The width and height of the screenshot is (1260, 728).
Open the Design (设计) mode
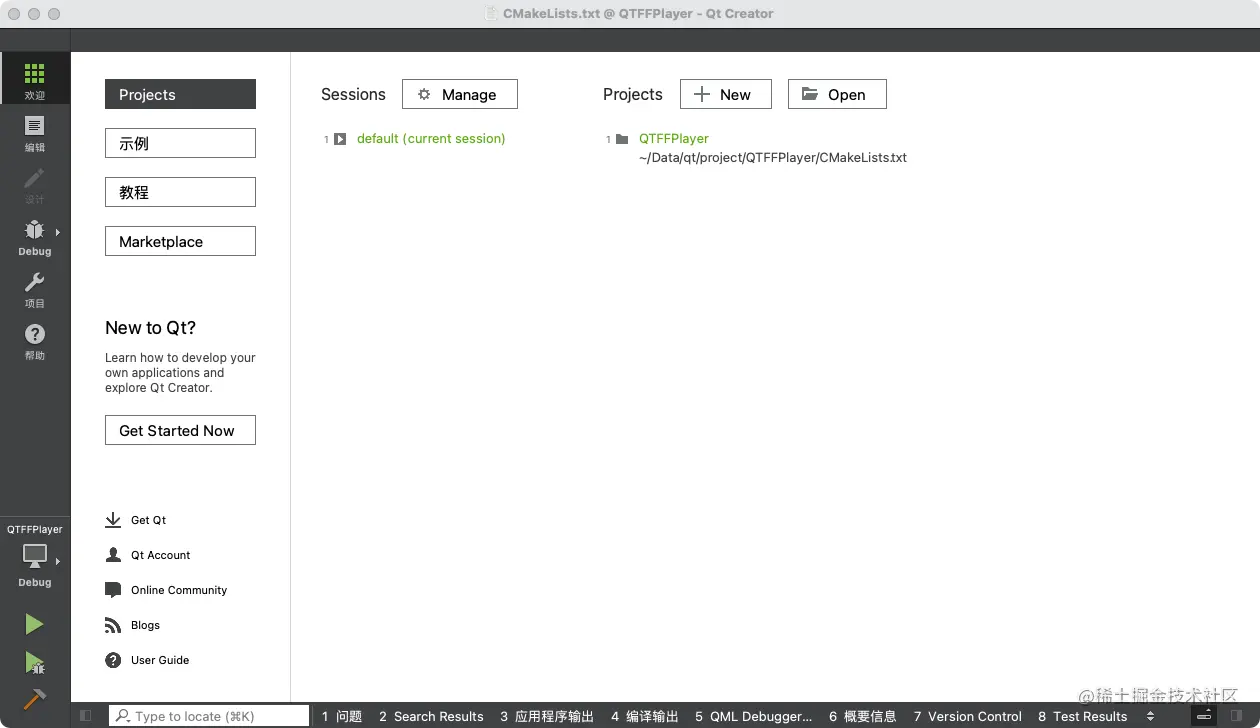(35, 186)
